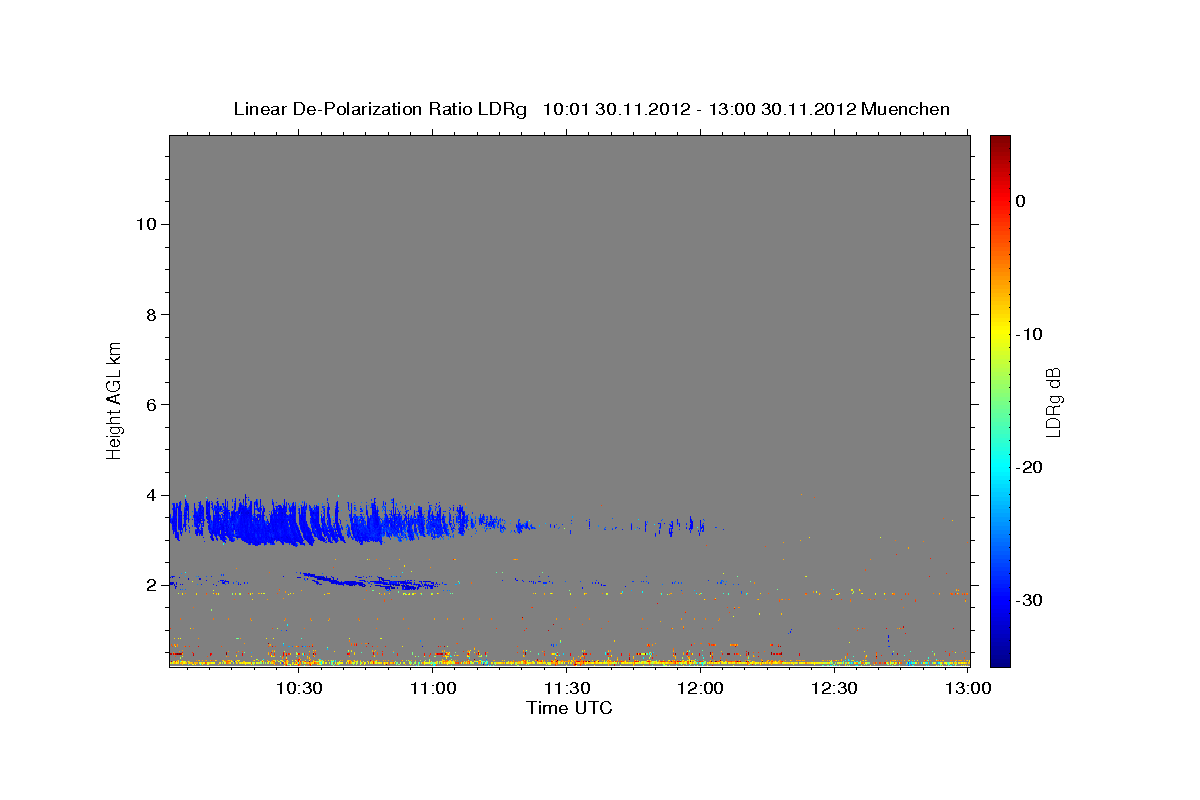This screenshot has width=1200, height=800.
Task: Click the 13:00 time tick label
Action: pos(968,688)
